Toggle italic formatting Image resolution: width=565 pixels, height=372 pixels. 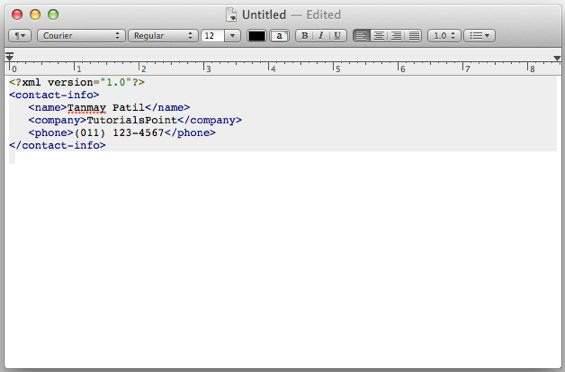[321, 36]
